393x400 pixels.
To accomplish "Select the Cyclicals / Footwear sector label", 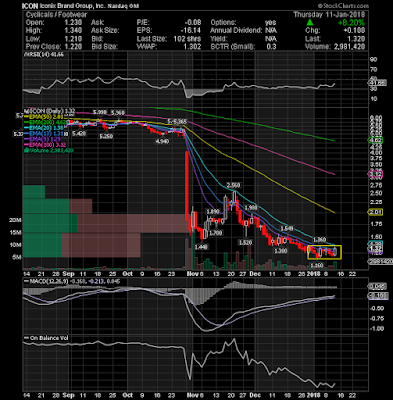I will click(x=57, y=15).
